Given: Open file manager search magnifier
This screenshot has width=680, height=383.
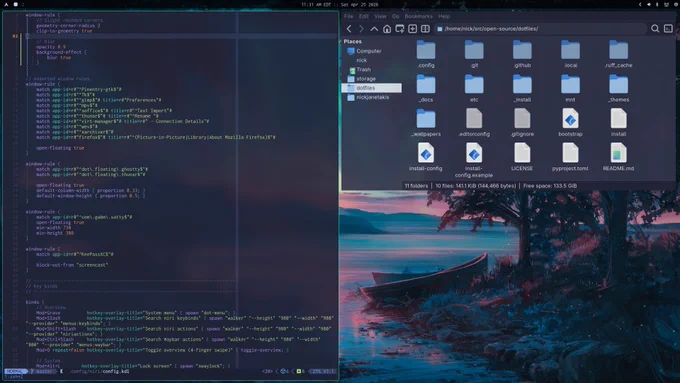Looking at the screenshot, I should point(655,29).
